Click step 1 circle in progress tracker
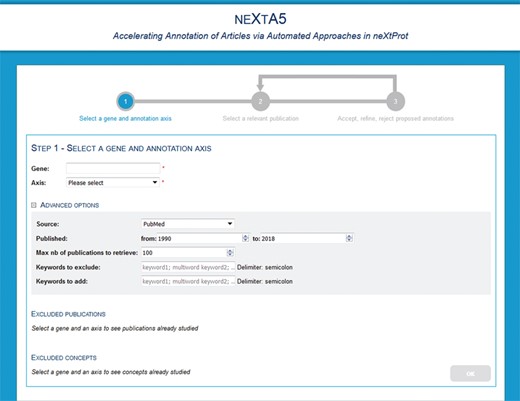 125,101
